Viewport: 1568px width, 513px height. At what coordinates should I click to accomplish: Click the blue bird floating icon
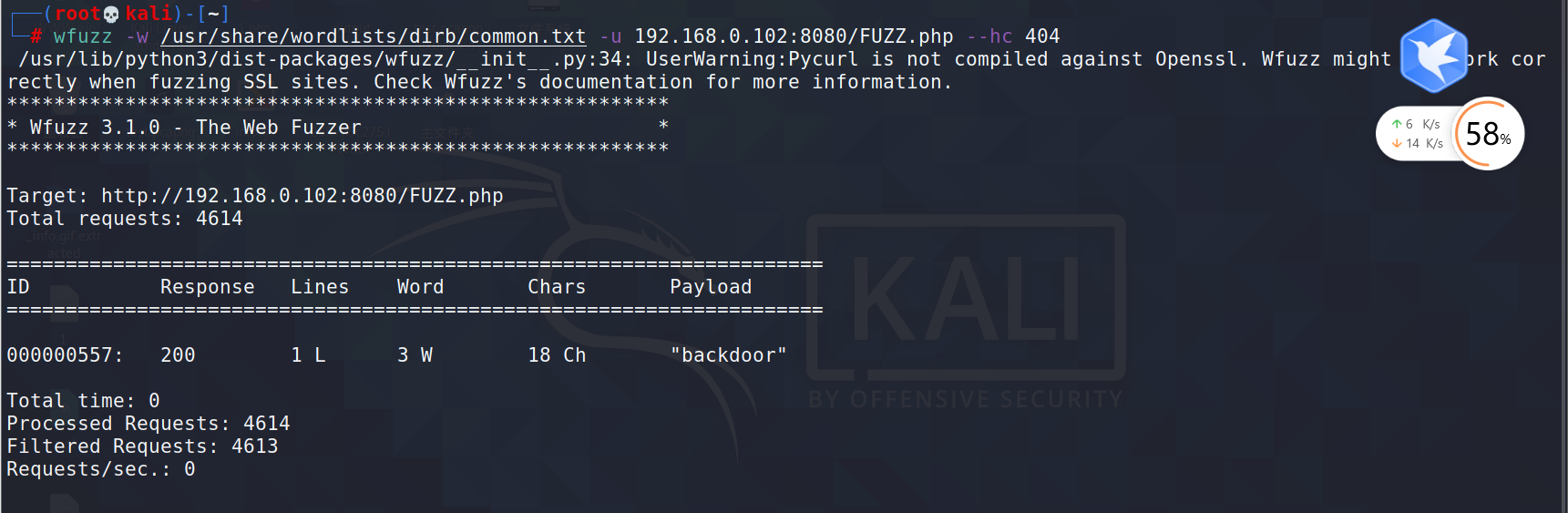1433,56
